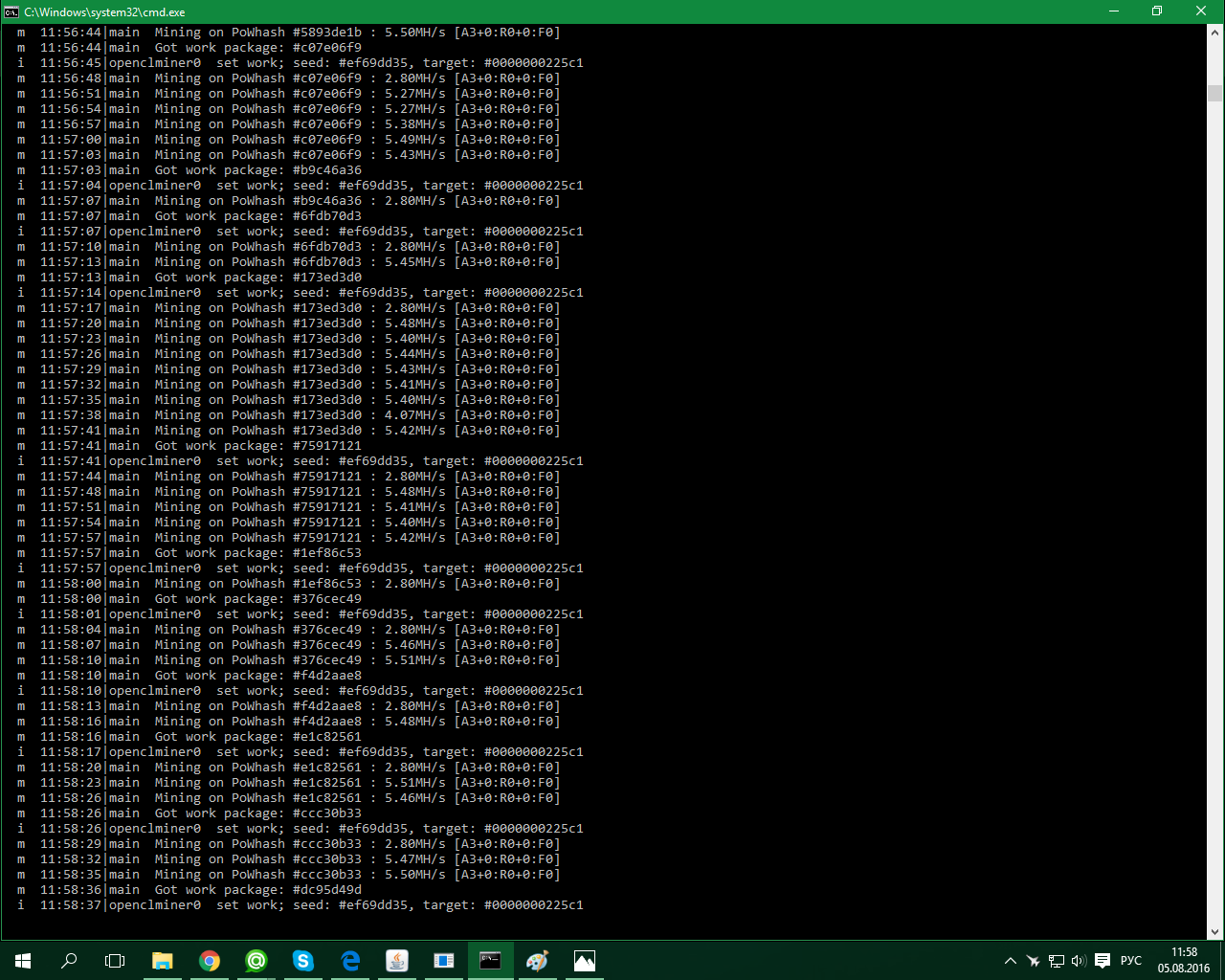Viewport: 1225px width, 980px height.
Task: Click the taskbar search magnifier icon
Action: (x=69, y=961)
